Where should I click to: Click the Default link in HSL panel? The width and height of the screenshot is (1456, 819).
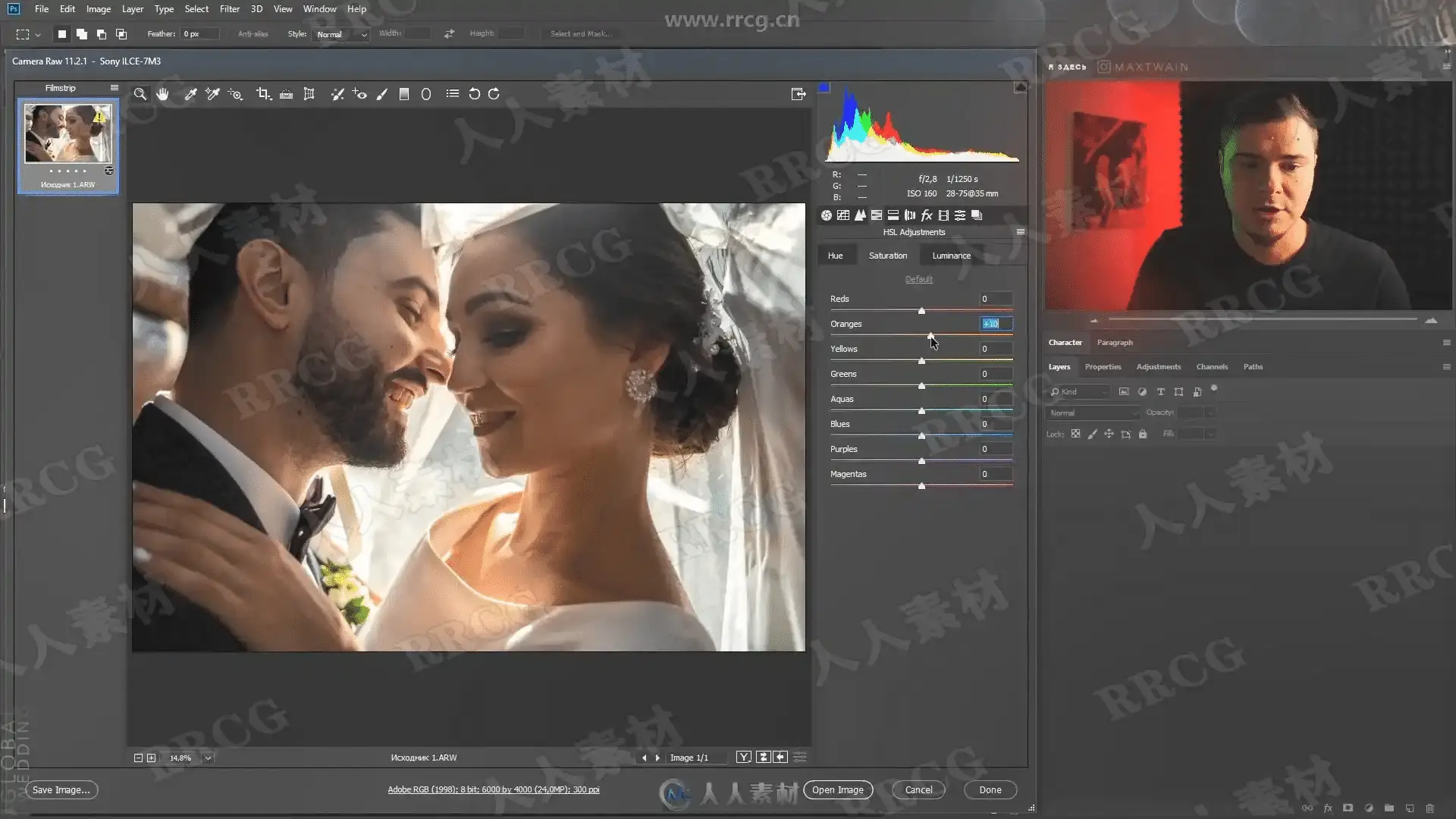[x=918, y=279]
